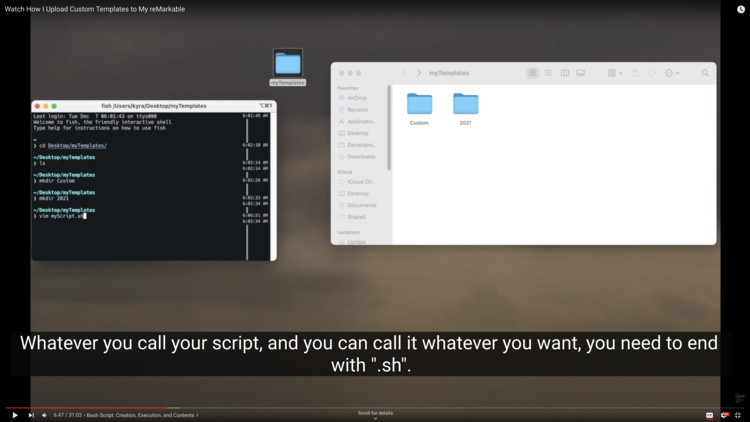Select the Custom folder in Finder
Image resolution: width=750 pixels, height=422 pixels.
point(419,109)
